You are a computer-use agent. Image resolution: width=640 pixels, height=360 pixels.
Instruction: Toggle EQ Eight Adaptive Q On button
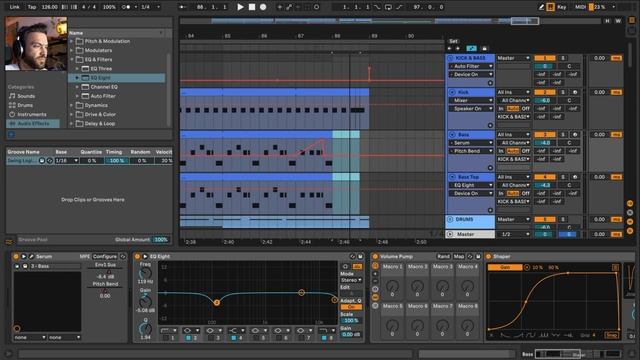351,307
